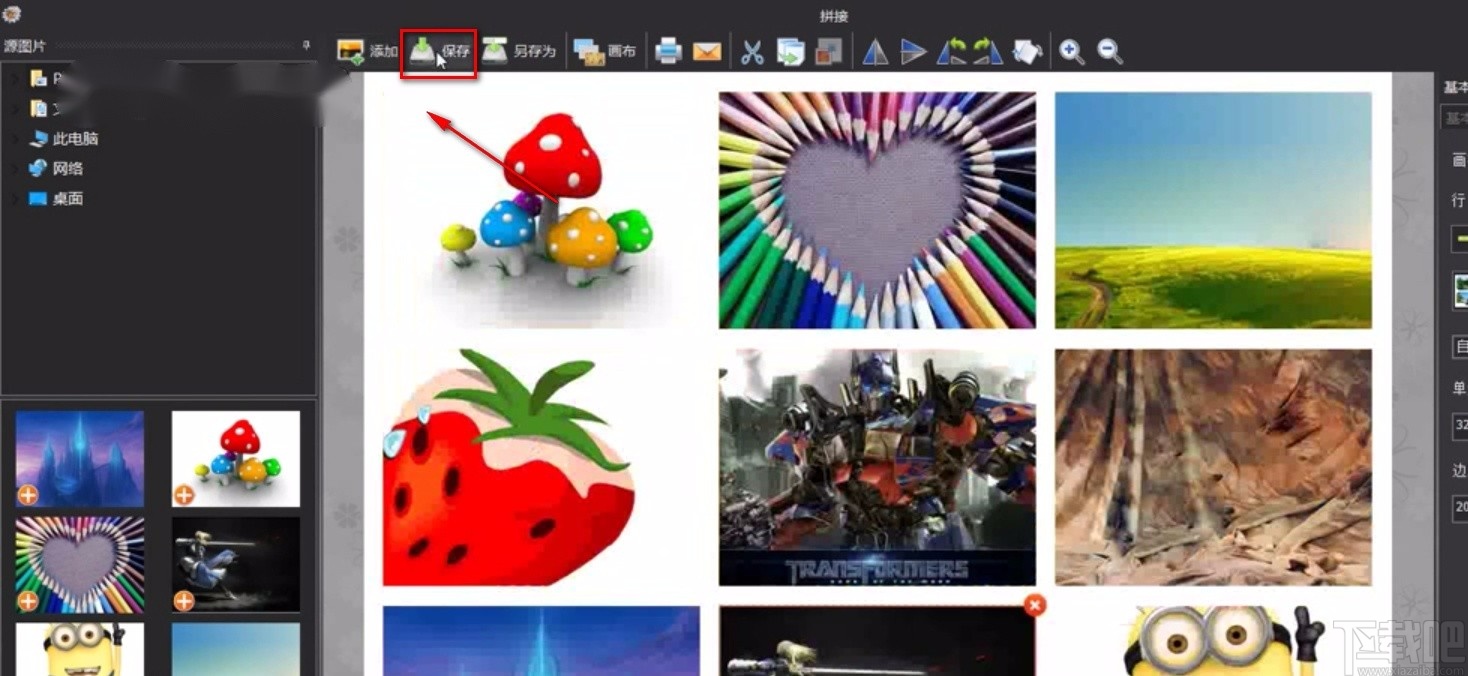Select 网络 in the folder tree
The height and width of the screenshot is (676, 1468).
pyautogui.click(x=67, y=169)
